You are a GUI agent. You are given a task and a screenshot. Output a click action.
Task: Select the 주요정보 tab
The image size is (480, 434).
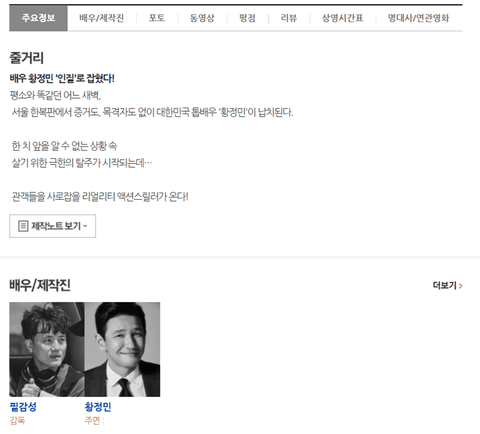pos(38,18)
